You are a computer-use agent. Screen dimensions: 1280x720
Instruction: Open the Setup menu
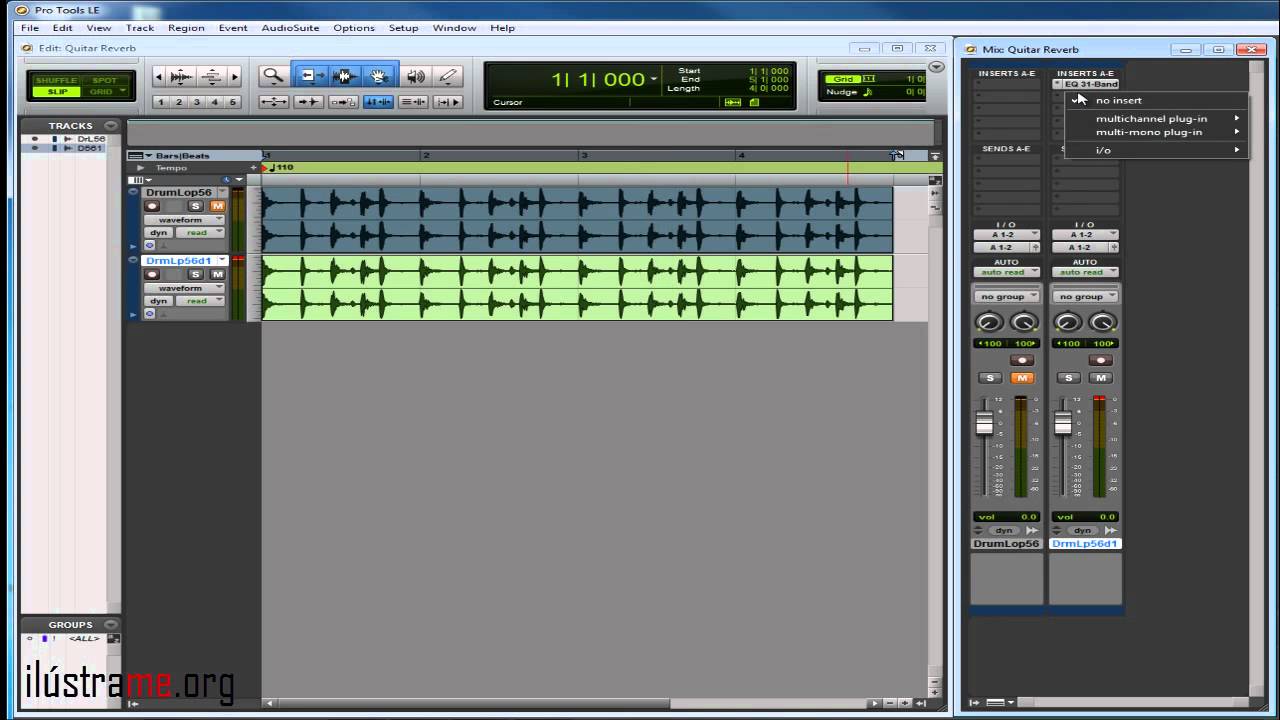click(403, 28)
